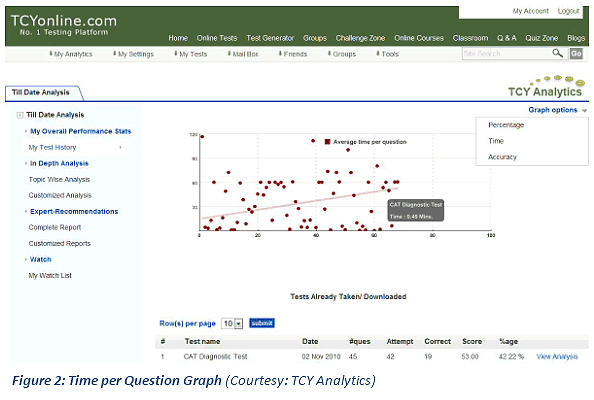
Task: Open Test Generator menu item
Action: click(x=270, y=38)
